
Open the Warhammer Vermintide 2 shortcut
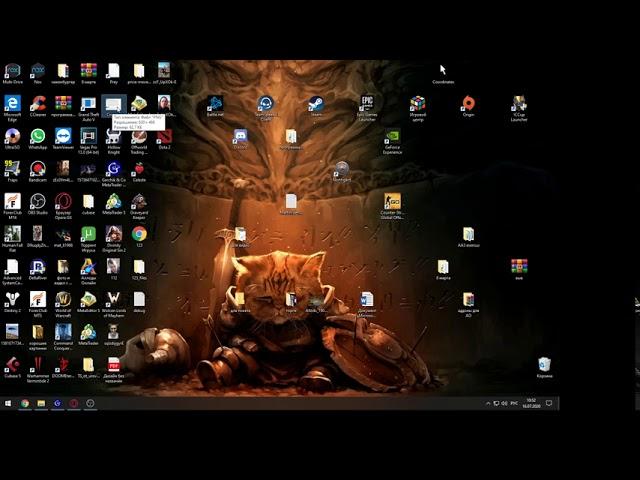click(38, 364)
